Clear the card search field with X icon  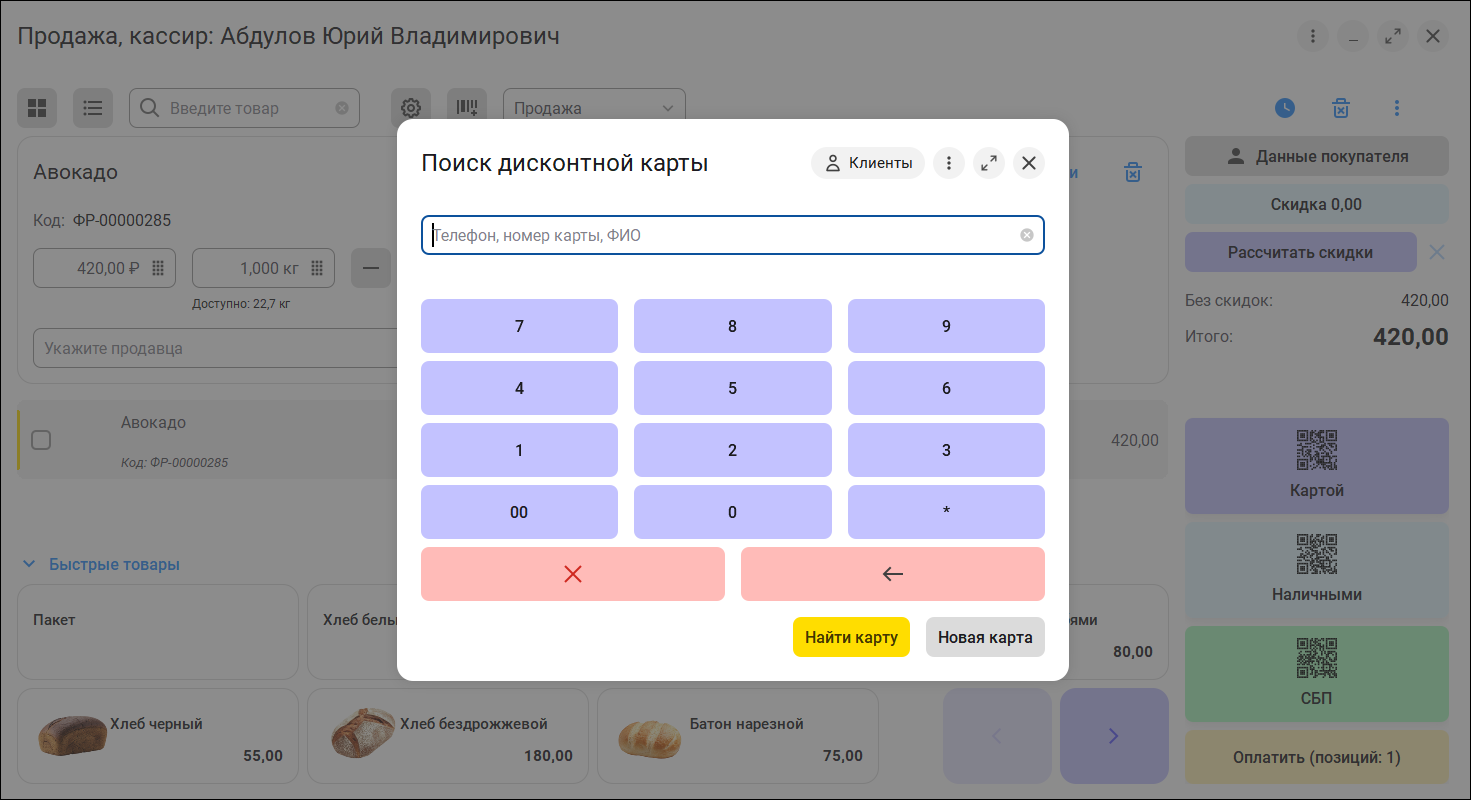pyautogui.click(x=1027, y=235)
